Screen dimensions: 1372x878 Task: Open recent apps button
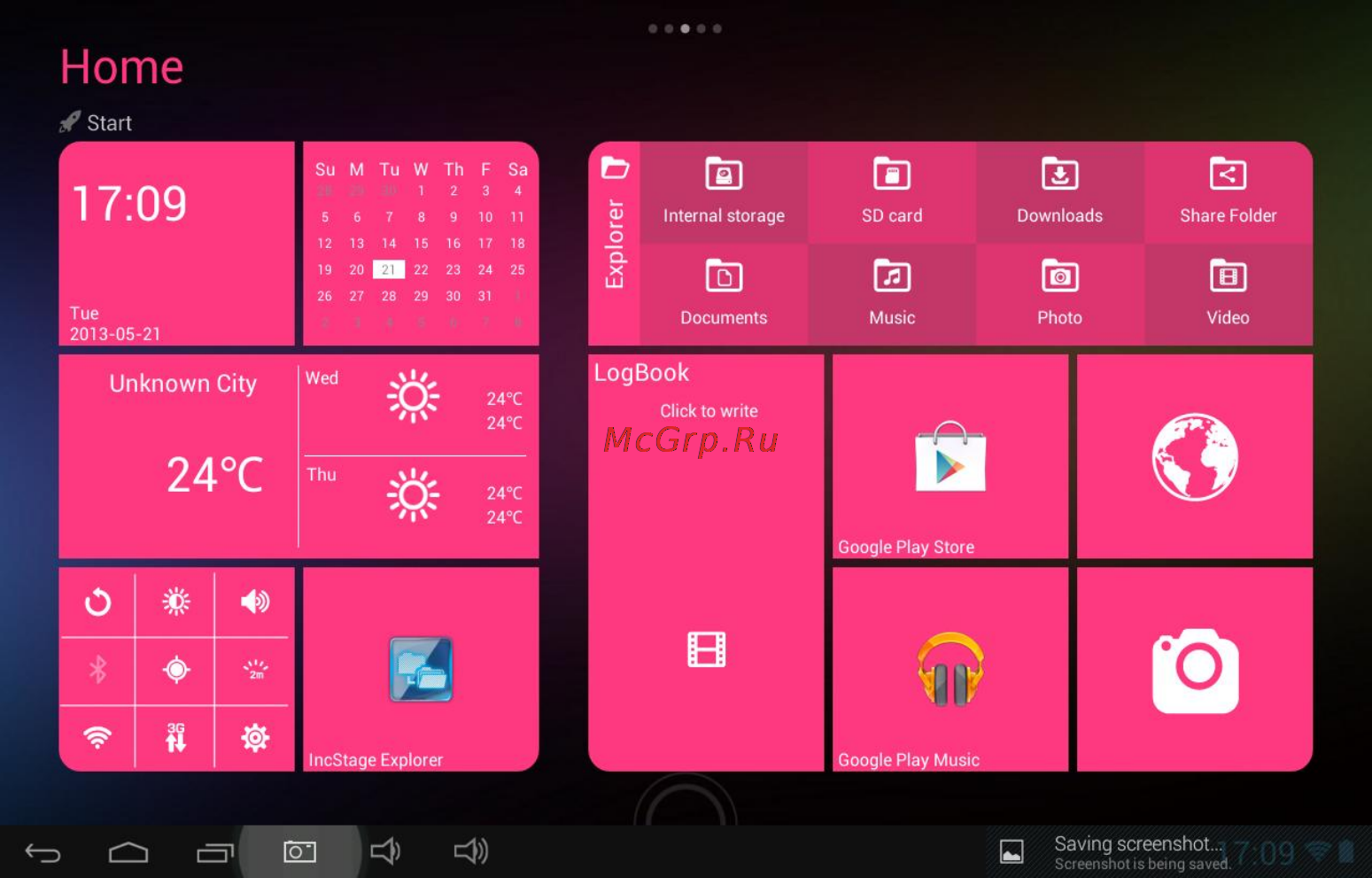coord(214,852)
